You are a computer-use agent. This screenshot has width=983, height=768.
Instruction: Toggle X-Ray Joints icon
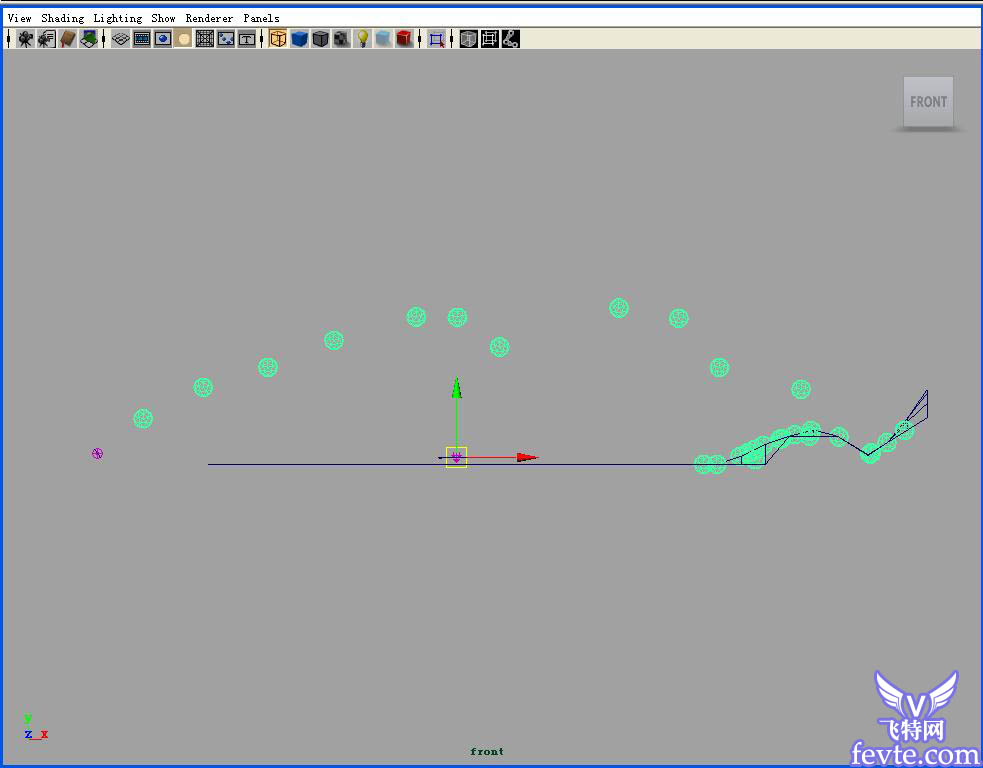point(510,39)
